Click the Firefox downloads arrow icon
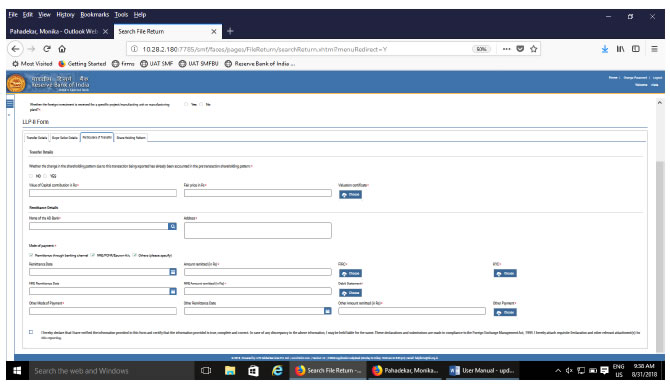Screen dimensions: 670x386 pos(605,49)
